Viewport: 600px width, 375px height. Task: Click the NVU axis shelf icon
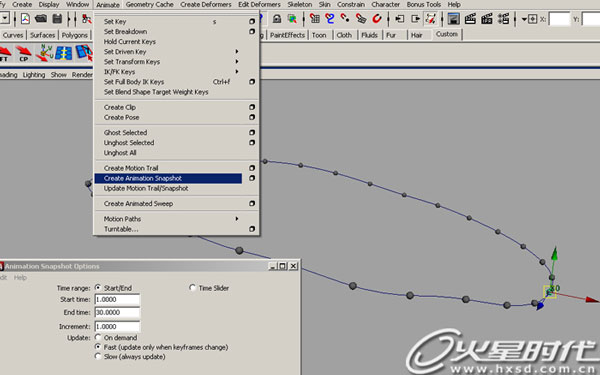click(x=45, y=53)
